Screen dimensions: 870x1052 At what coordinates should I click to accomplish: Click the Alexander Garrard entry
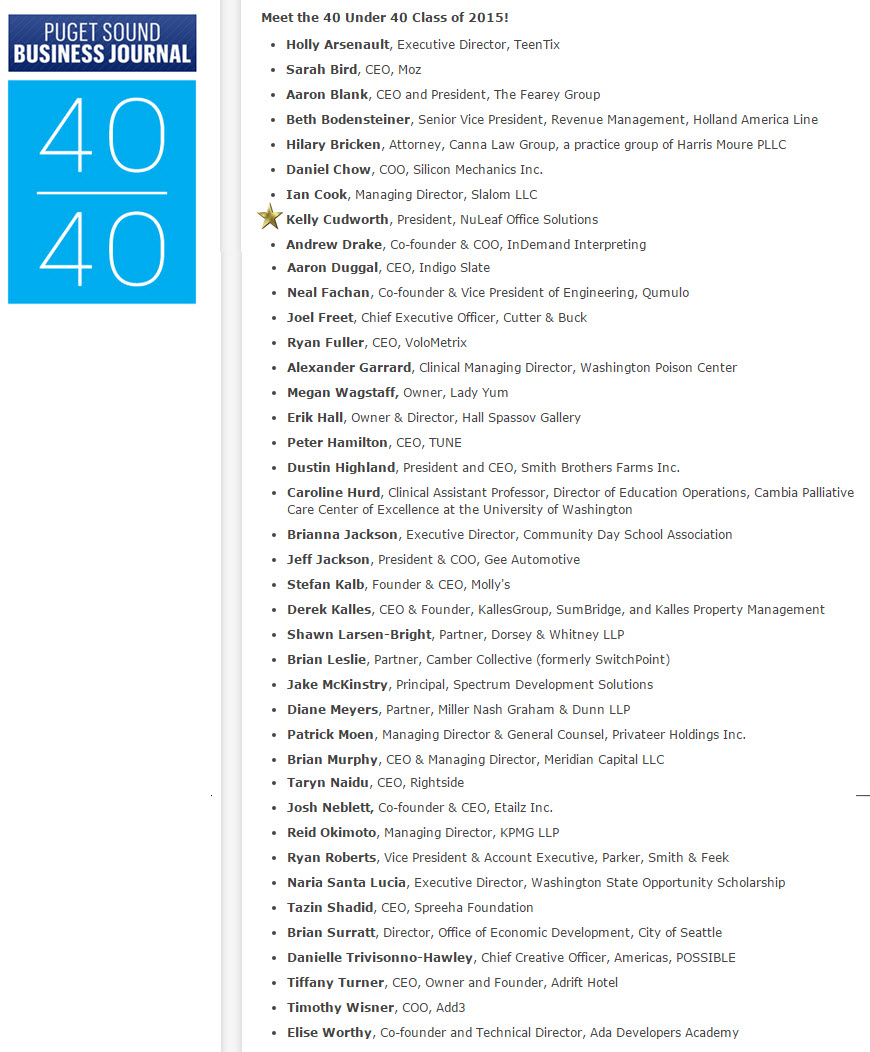[512, 368]
